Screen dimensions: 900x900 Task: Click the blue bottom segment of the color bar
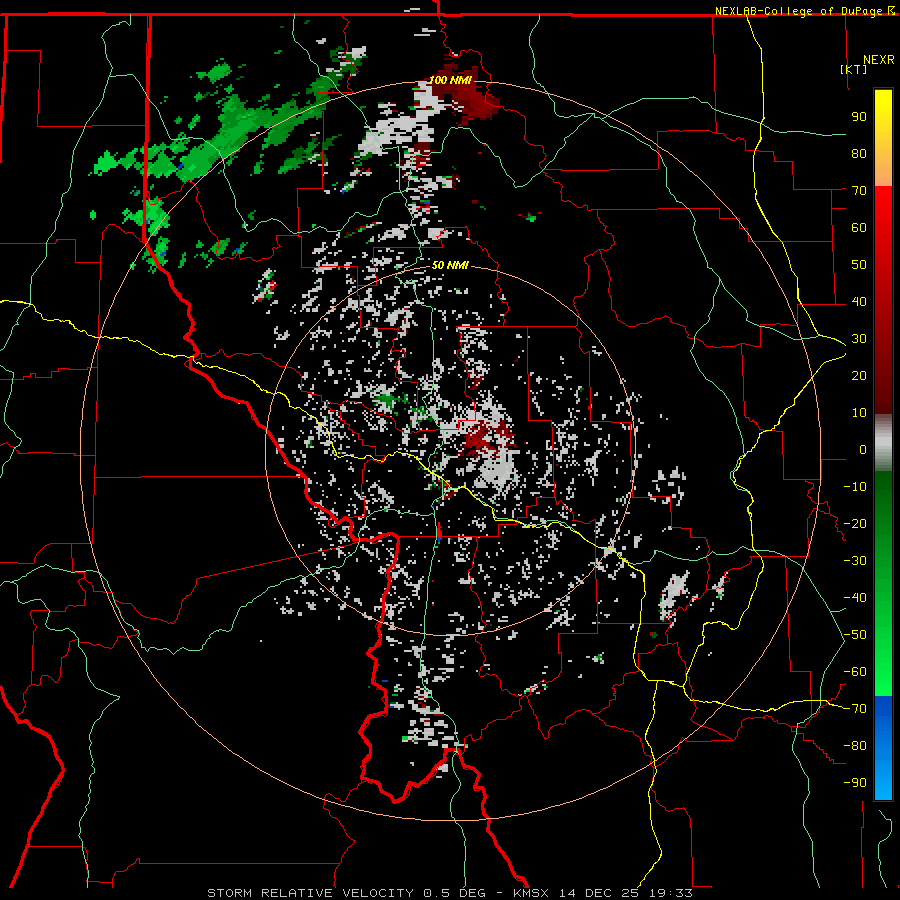[883, 748]
